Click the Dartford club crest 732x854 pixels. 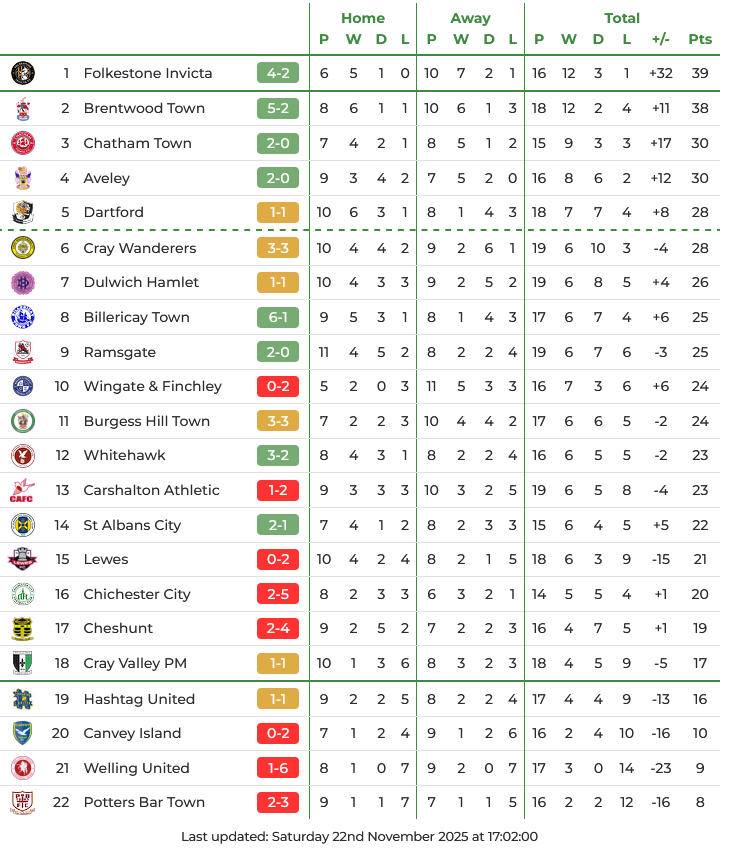pyautogui.click(x=23, y=212)
